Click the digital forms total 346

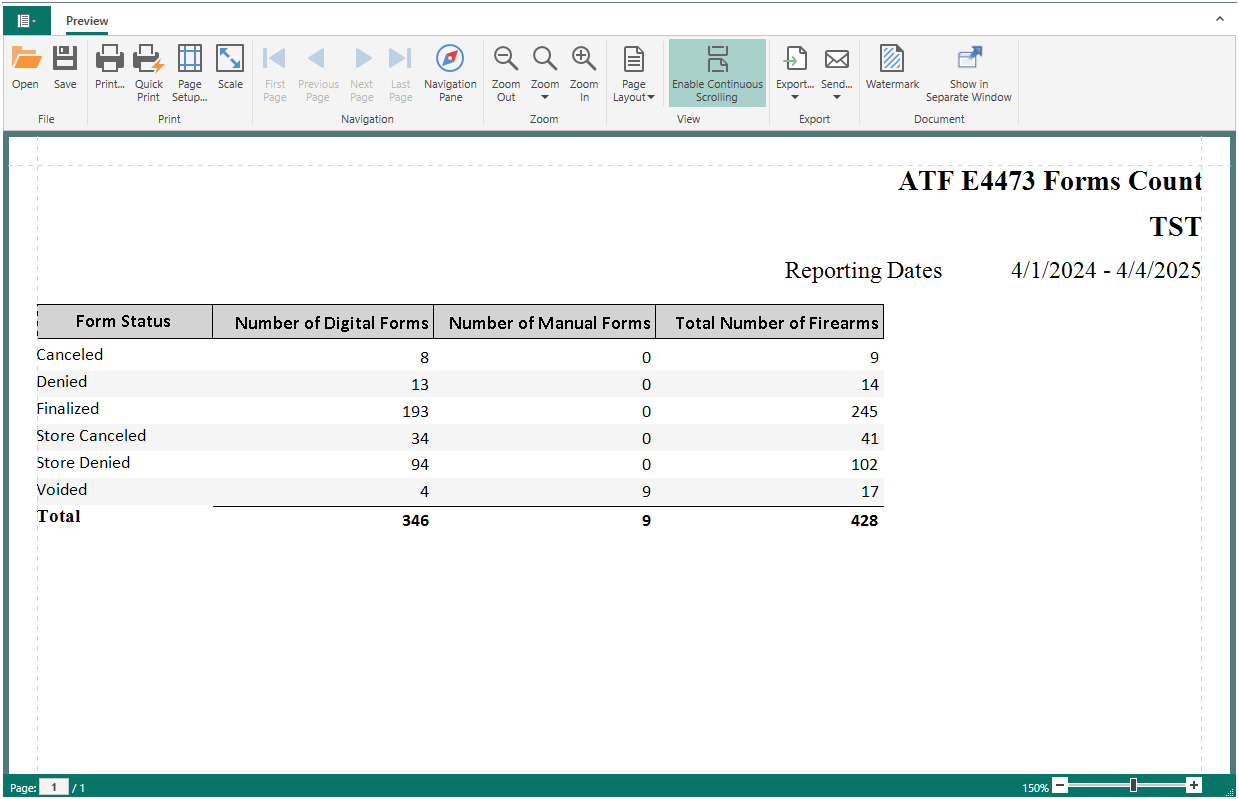pos(415,520)
